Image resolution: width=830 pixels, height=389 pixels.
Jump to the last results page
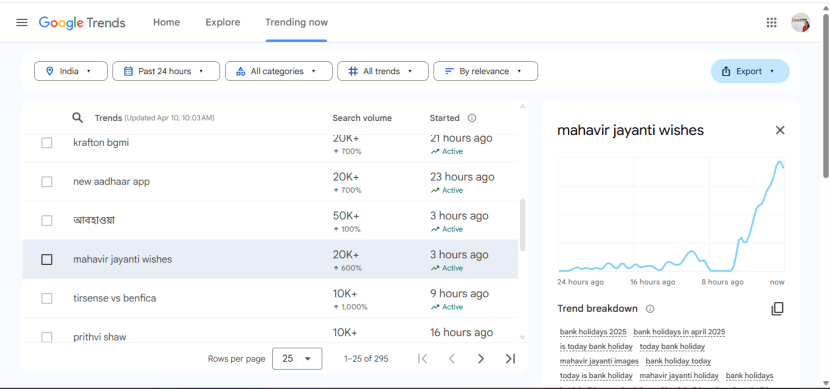coord(510,359)
